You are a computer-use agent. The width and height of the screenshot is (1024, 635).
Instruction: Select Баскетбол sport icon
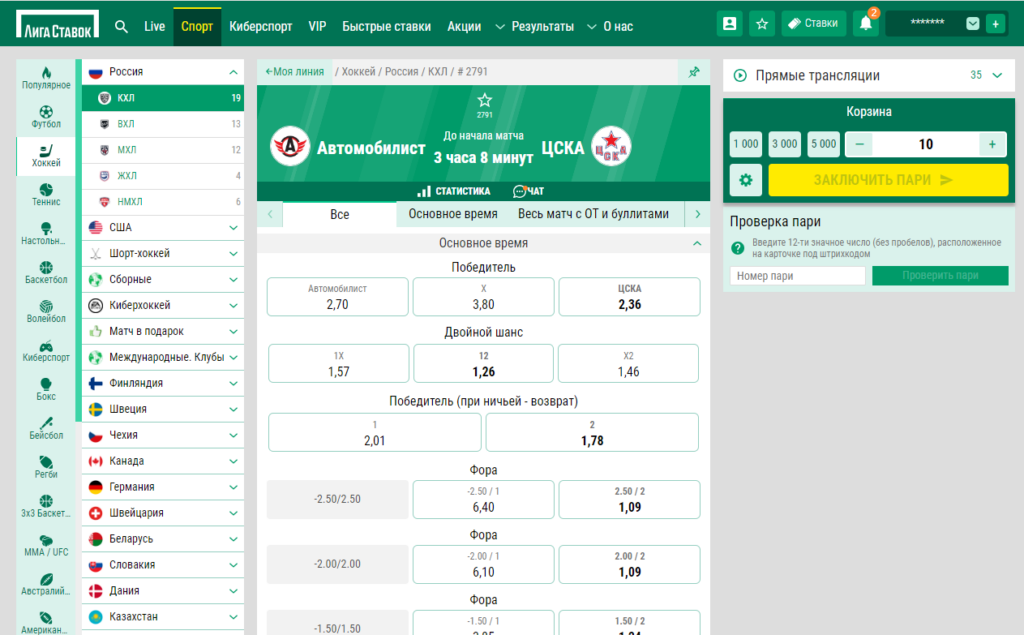click(46, 273)
